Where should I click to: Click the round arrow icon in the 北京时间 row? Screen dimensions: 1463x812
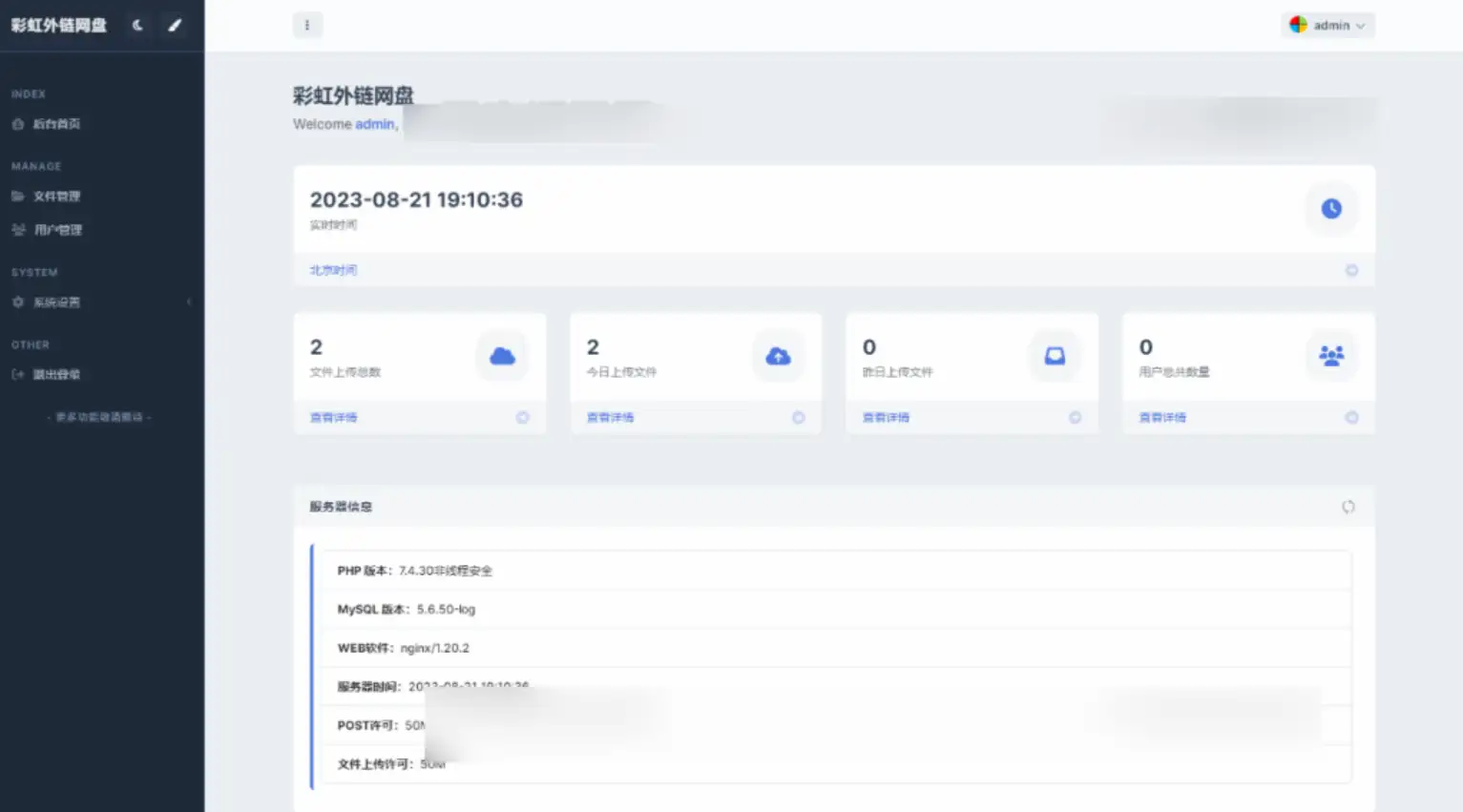1351,270
